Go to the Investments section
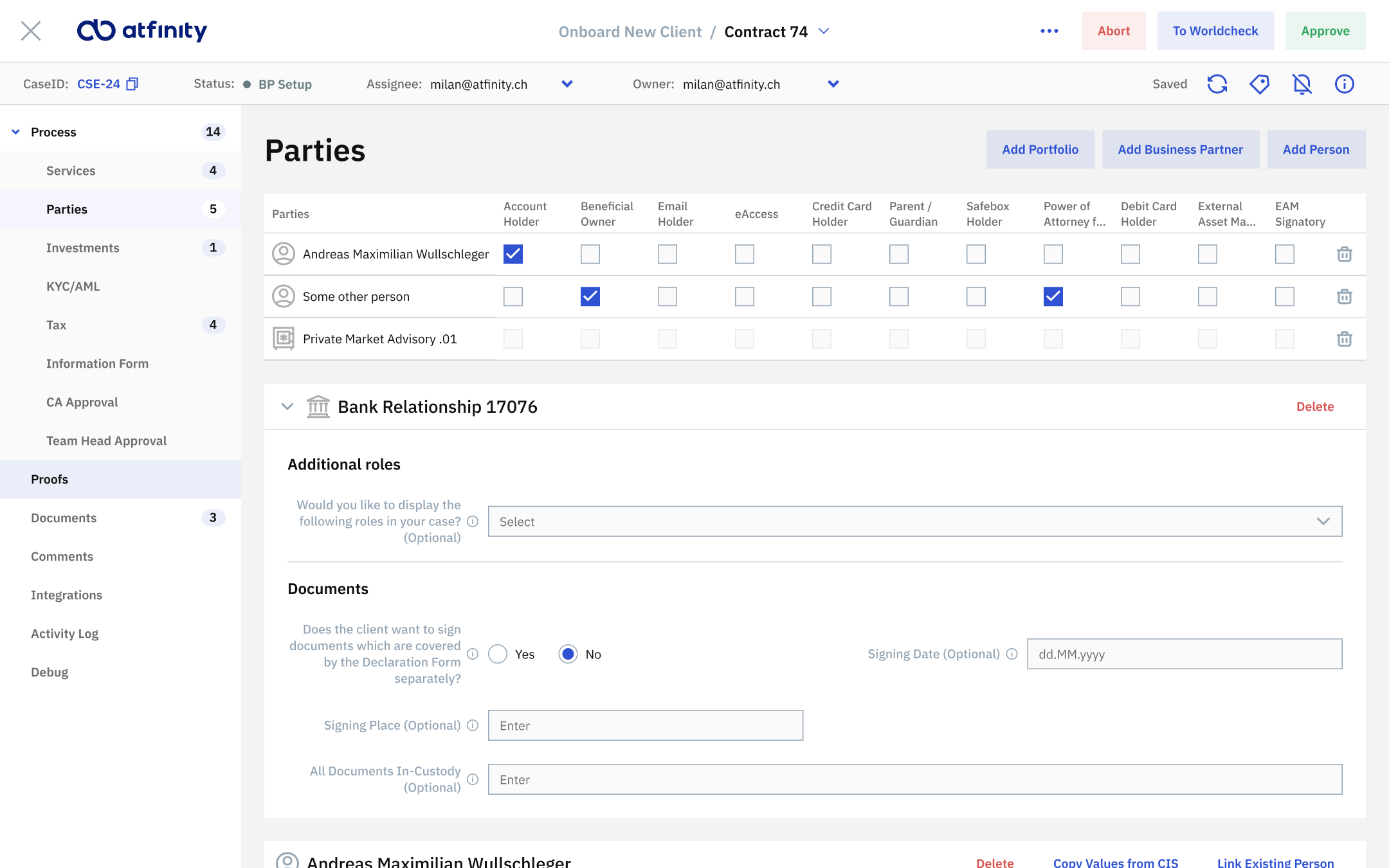 121,248
